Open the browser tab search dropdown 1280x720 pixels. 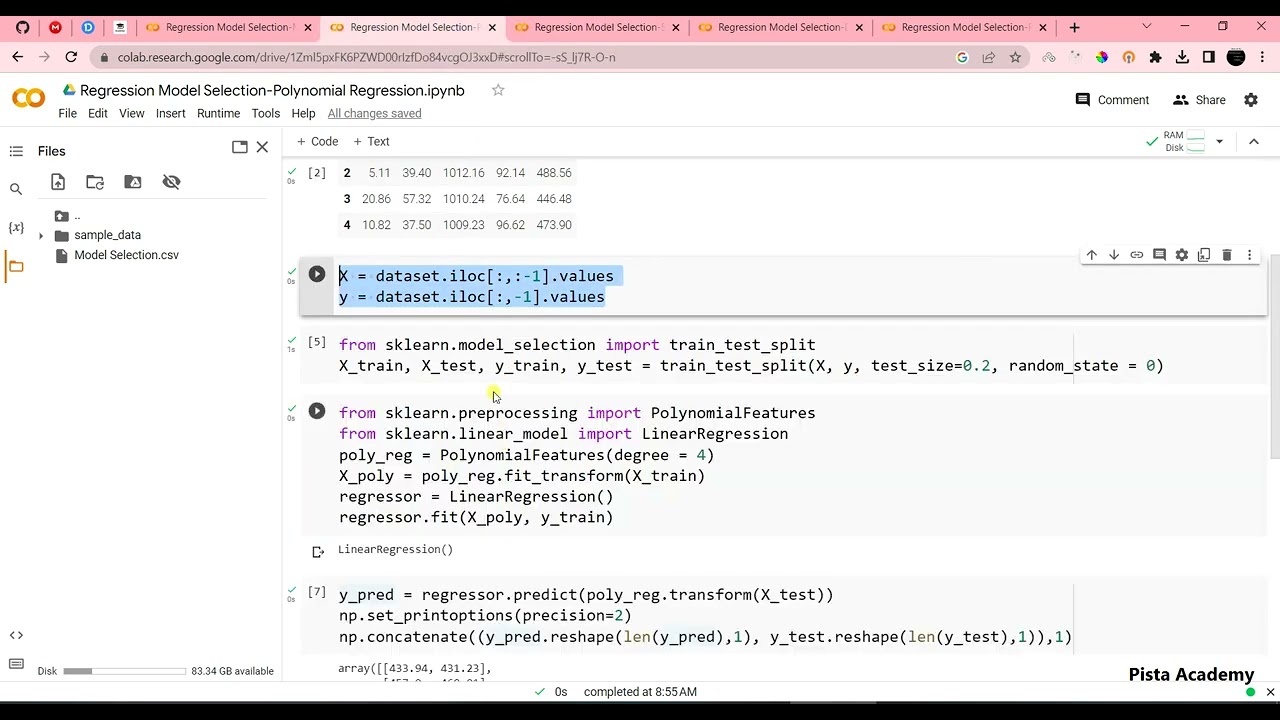tap(1146, 27)
